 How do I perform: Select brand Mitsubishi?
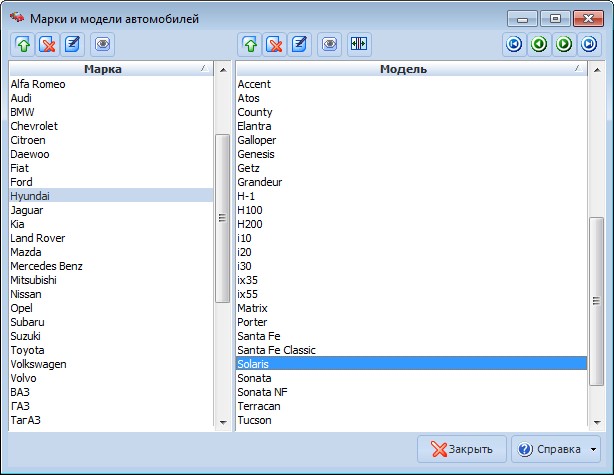(x=111, y=280)
